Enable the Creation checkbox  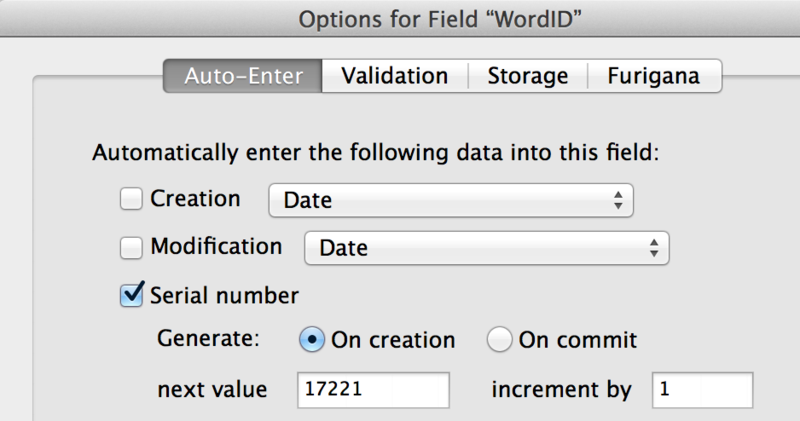click(132, 199)
